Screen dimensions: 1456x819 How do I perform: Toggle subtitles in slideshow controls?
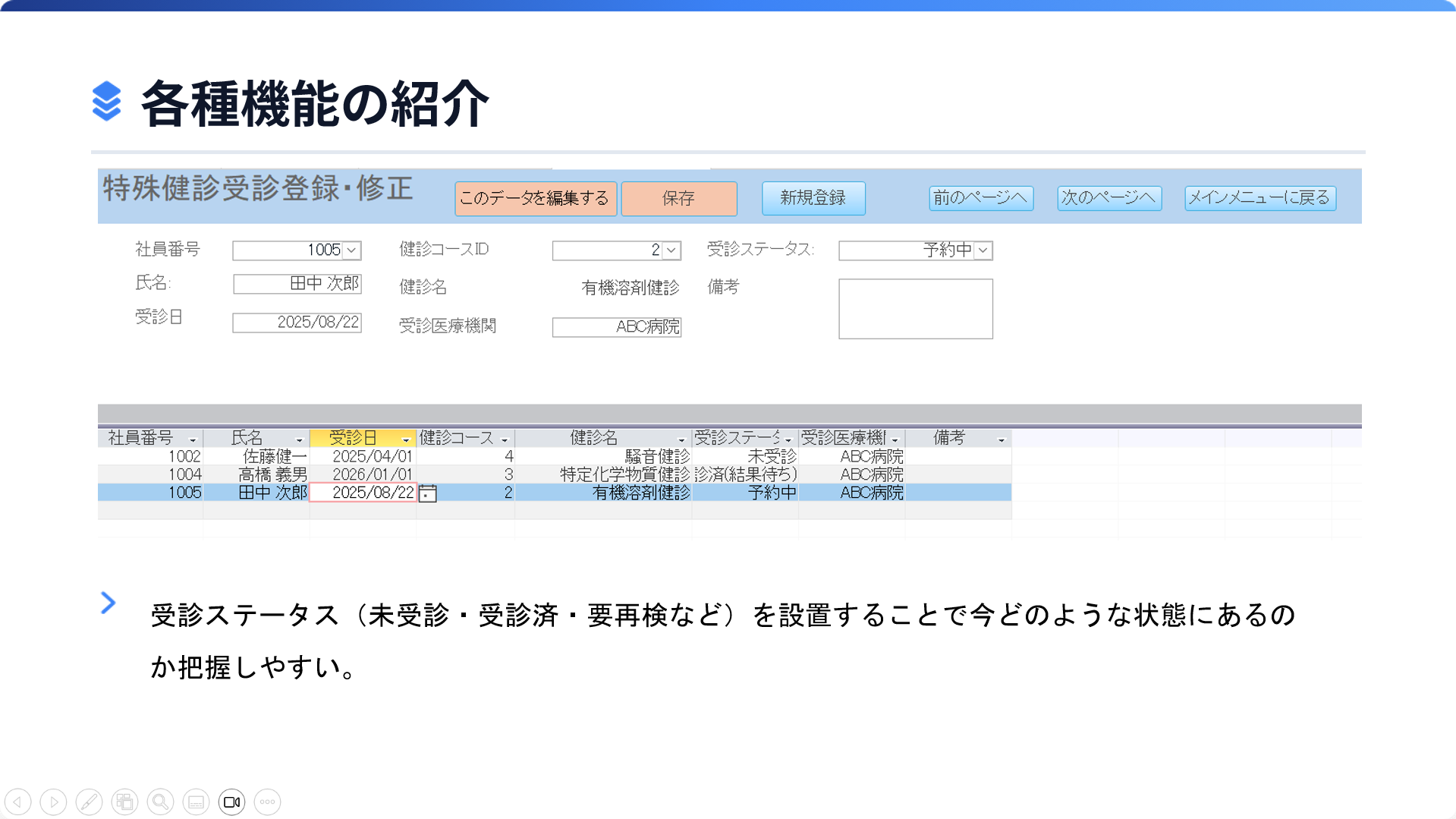pos(196,802)
